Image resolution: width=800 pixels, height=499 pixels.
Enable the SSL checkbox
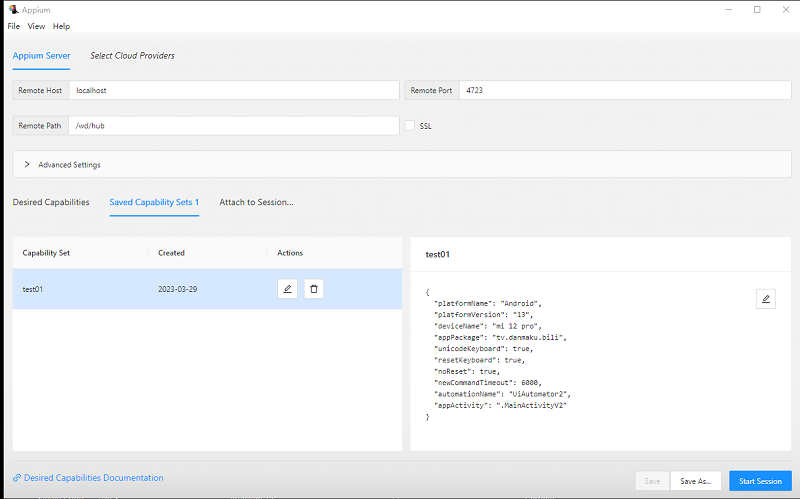pos(410,126)
